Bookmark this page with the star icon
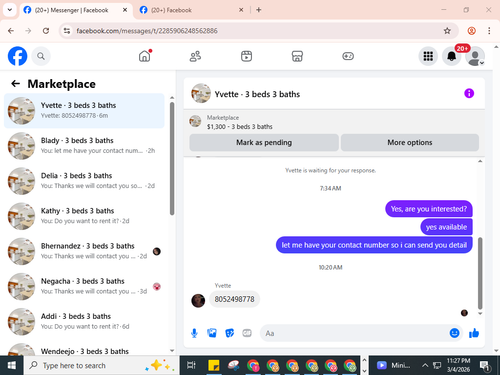The image size is (500, 375). (x=447, y=31)
